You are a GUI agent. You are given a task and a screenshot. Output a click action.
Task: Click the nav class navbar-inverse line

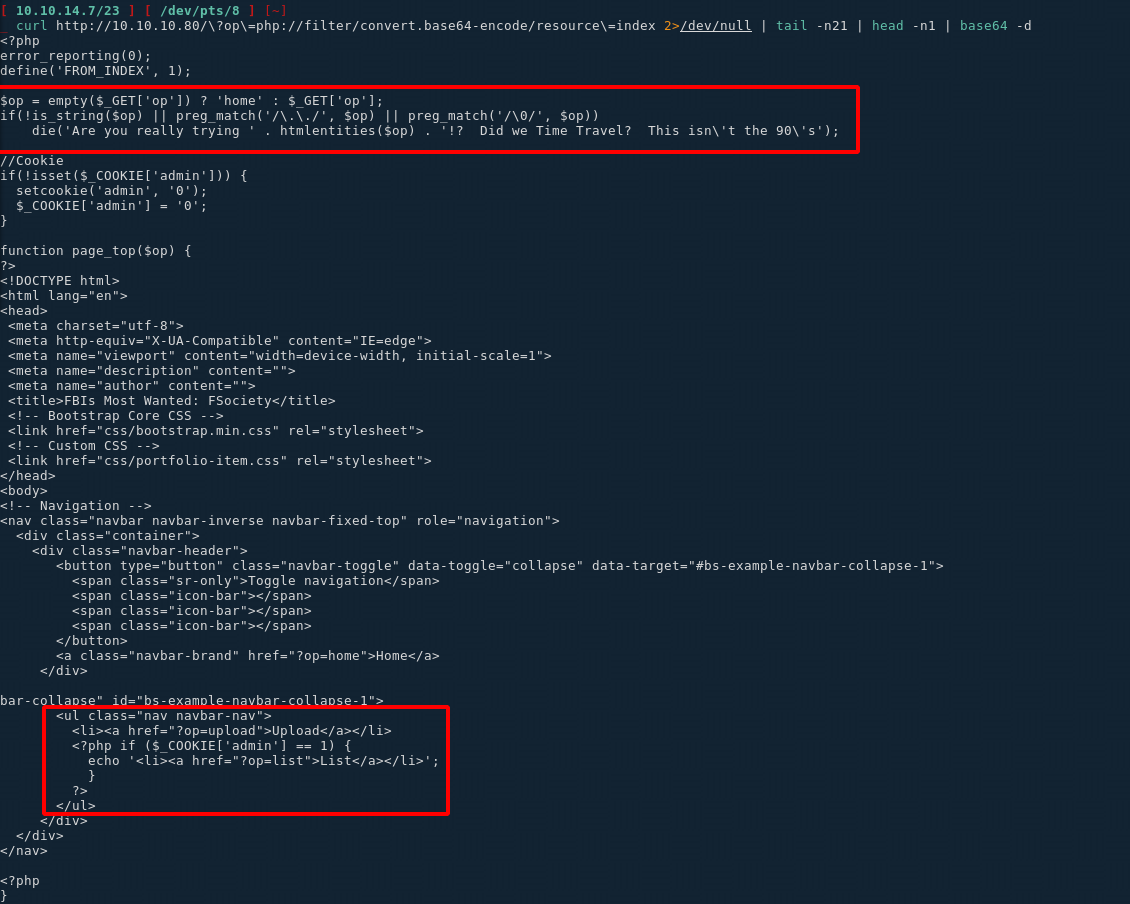(x=280, y=521)
